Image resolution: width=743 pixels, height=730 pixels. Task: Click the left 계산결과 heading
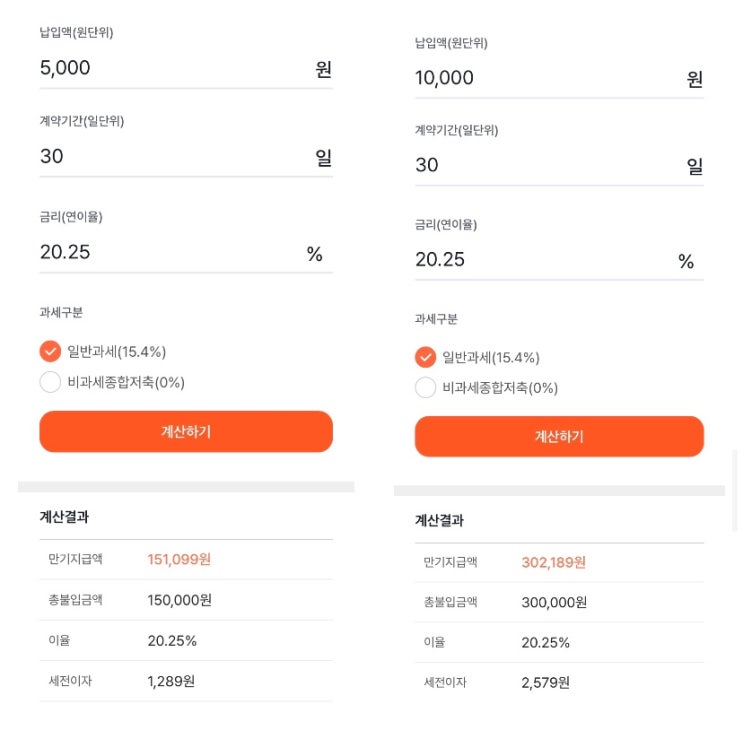pos(64,517)
